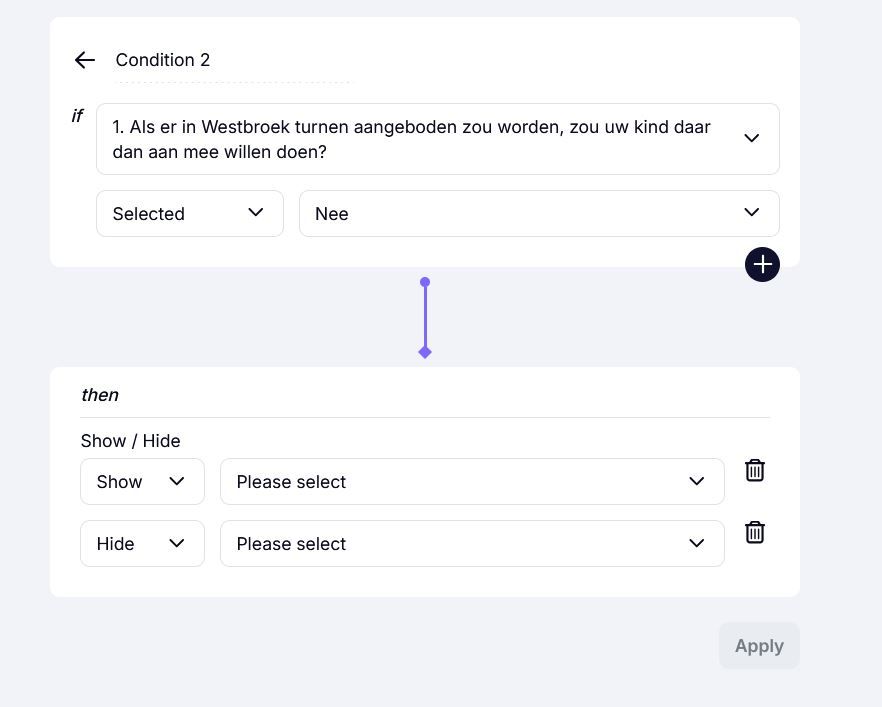Go back using the left arrow icon
Viewport: 882px width, 707px height.
click(84, 60)
